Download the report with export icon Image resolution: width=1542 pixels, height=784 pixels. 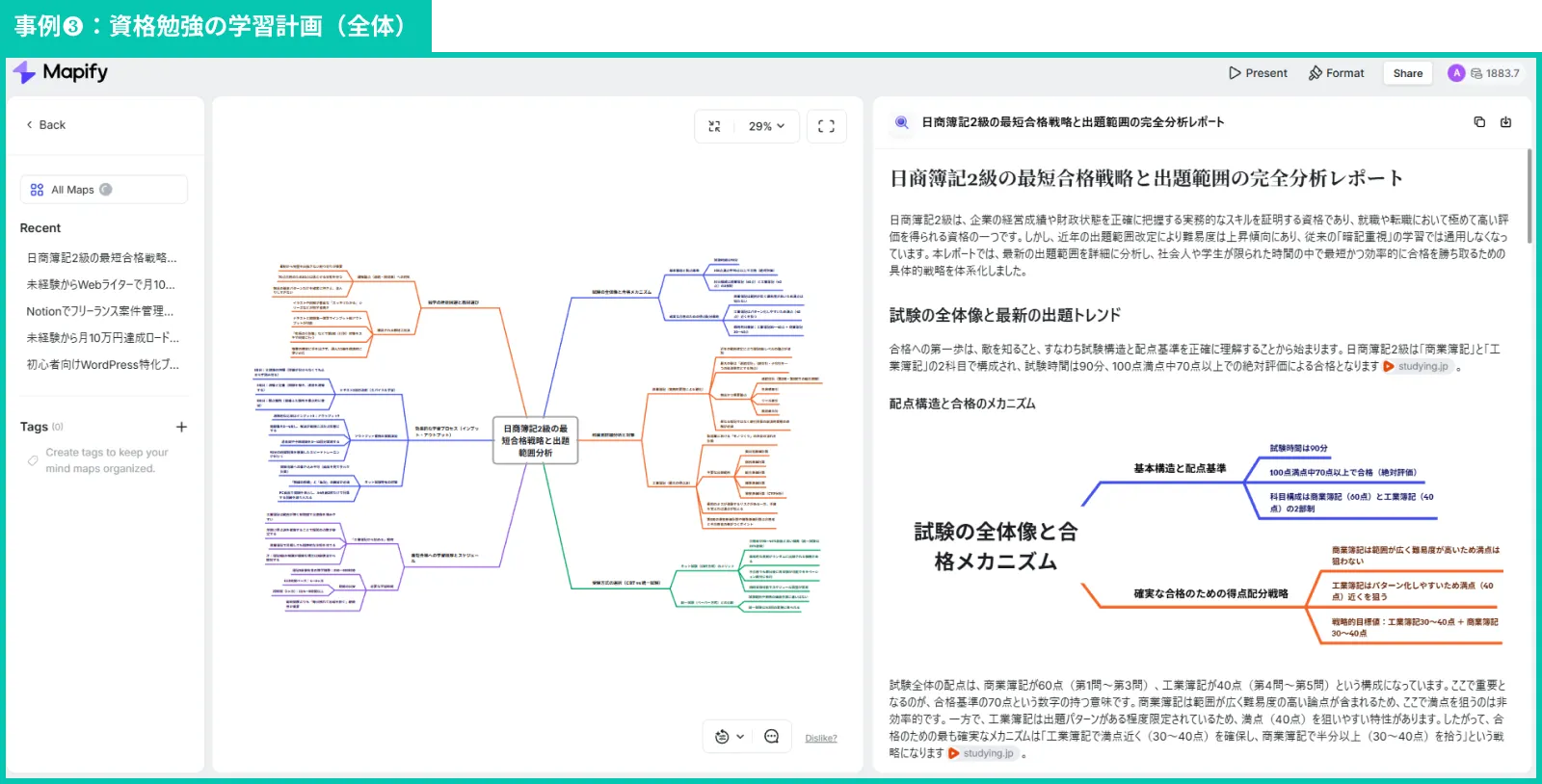pyautogui.click(x=1506, y=122)
